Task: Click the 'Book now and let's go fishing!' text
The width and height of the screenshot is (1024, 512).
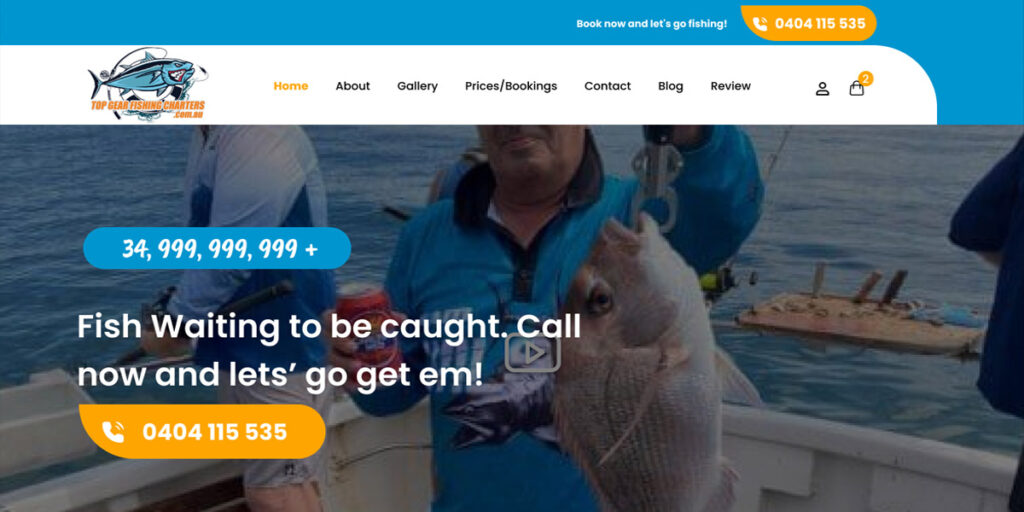Action: point(651,24)
